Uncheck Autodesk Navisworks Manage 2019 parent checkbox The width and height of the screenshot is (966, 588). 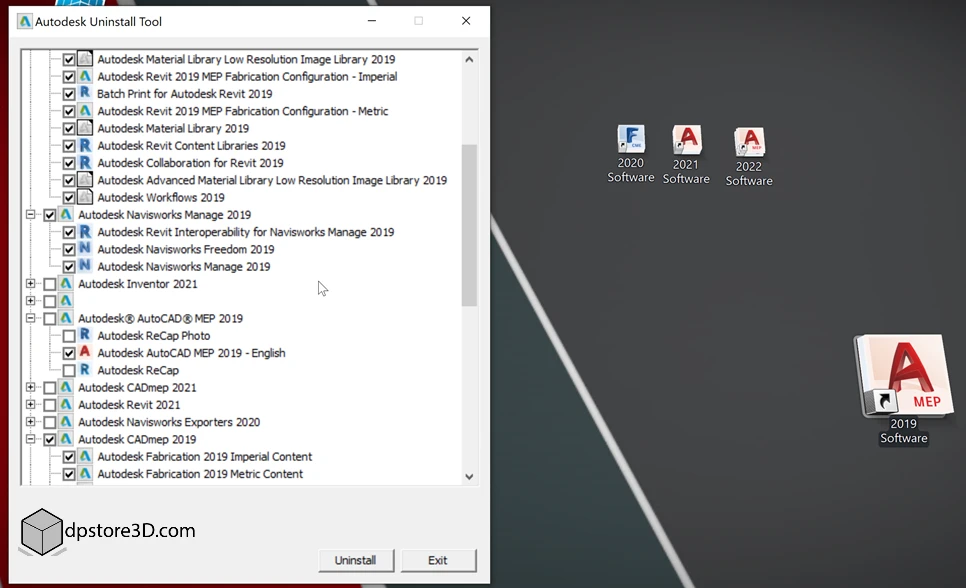click(x=50, y=215)
